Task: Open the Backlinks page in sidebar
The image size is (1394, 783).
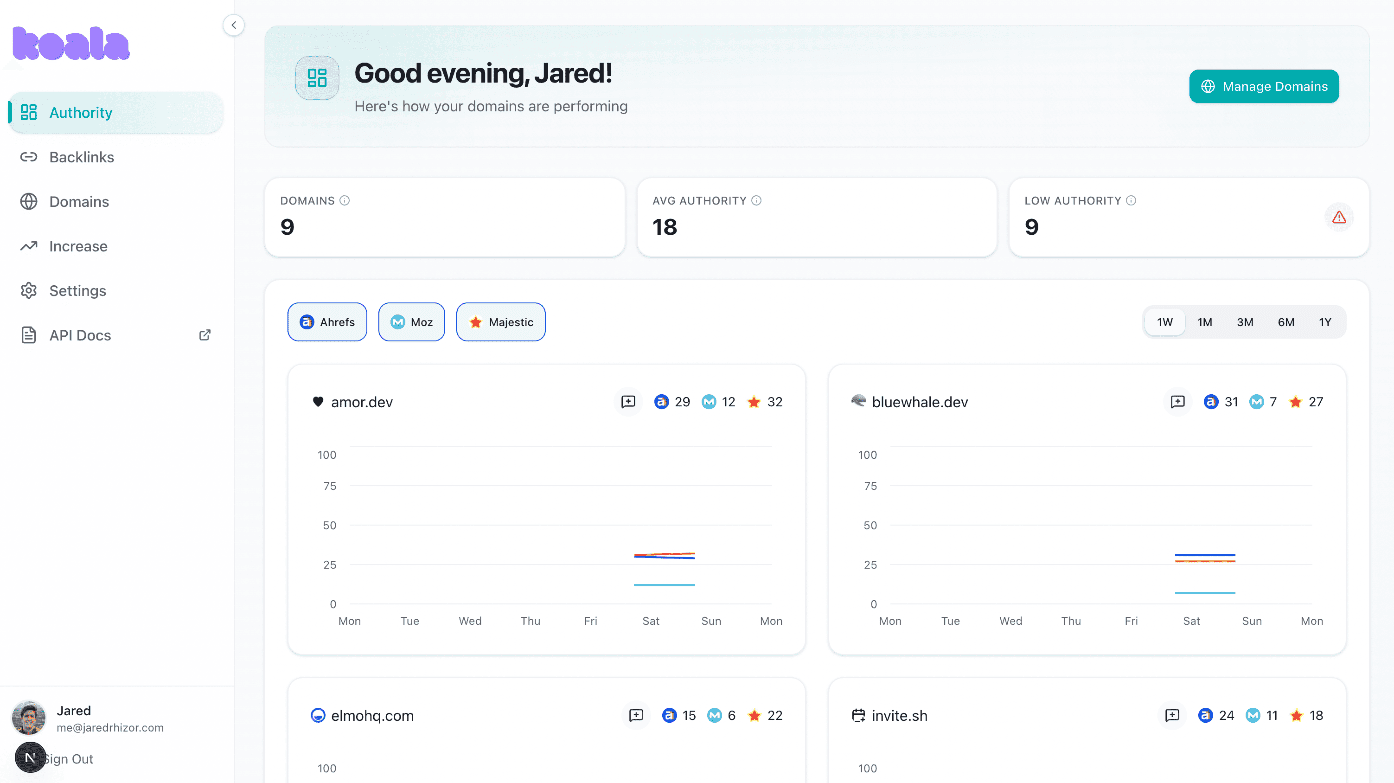Action: coord(81,157)
